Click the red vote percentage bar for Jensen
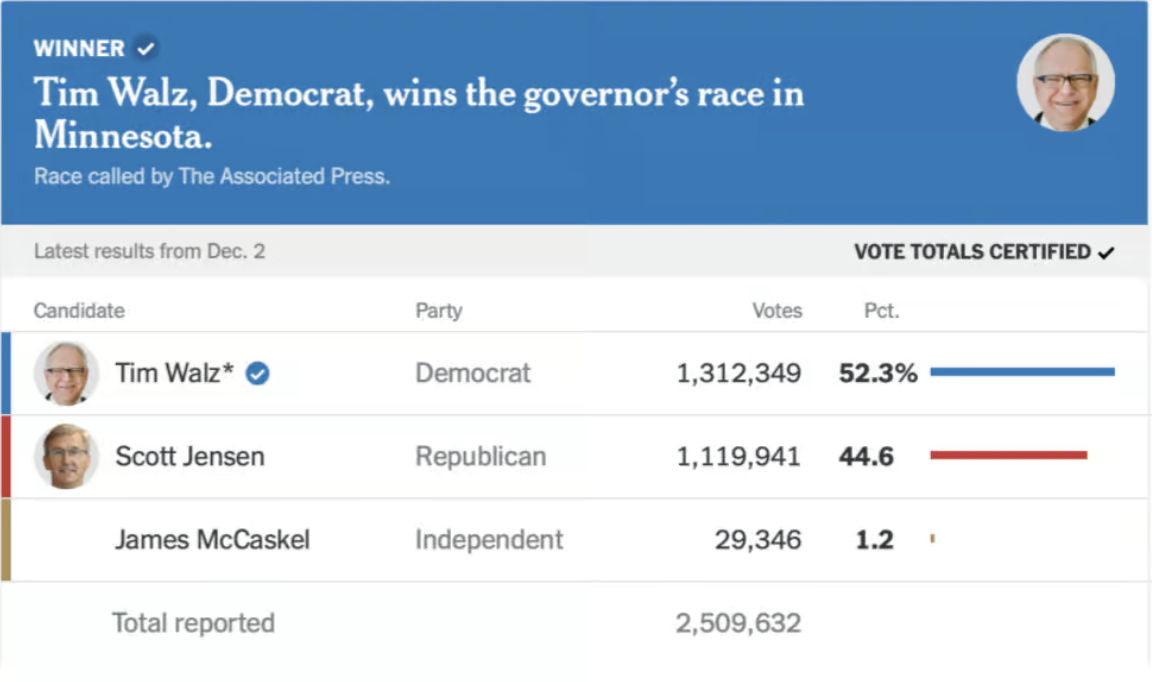 pyautogui.click(x=1008, y=455)
